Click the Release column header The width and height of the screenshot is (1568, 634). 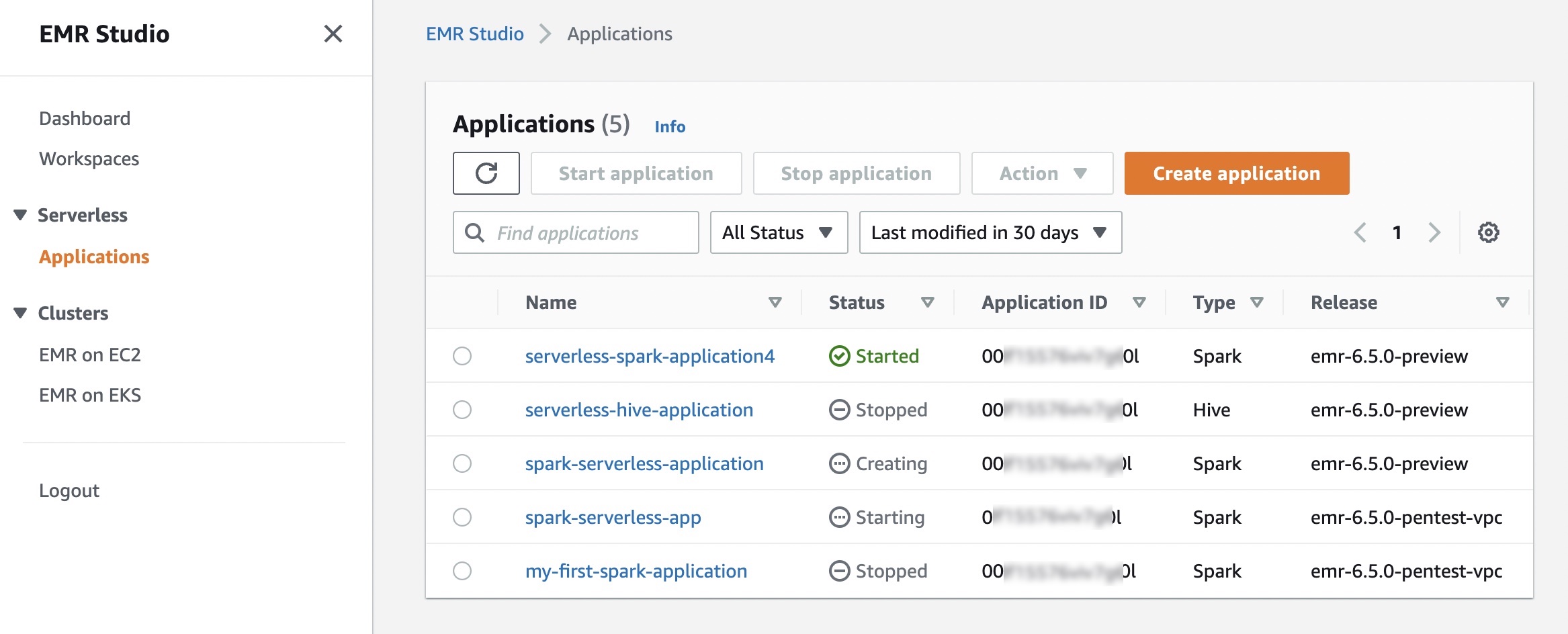(1344, 302)
